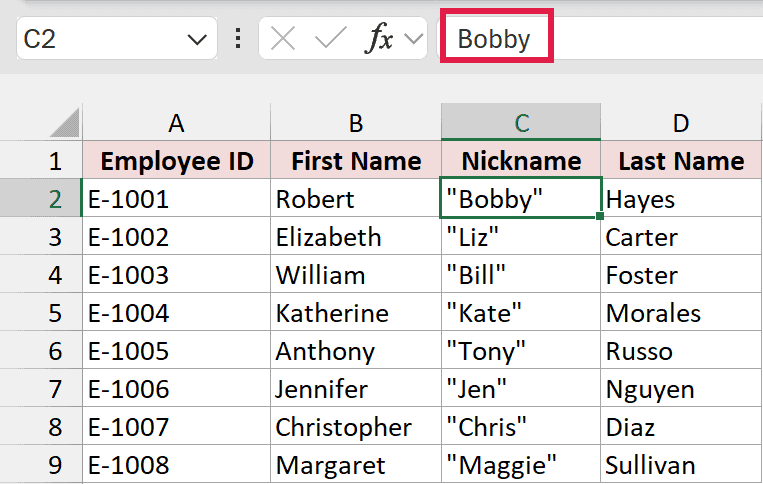This screenshot has height=484, width=763.
Task: Select the nickname cell "Jen"
Action: pos(521,388)
